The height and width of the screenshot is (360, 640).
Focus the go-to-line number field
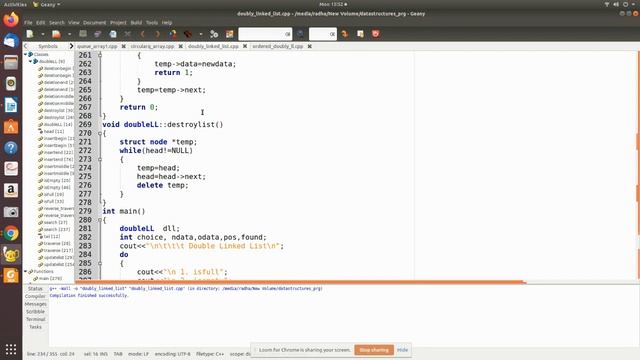[322, 34]
